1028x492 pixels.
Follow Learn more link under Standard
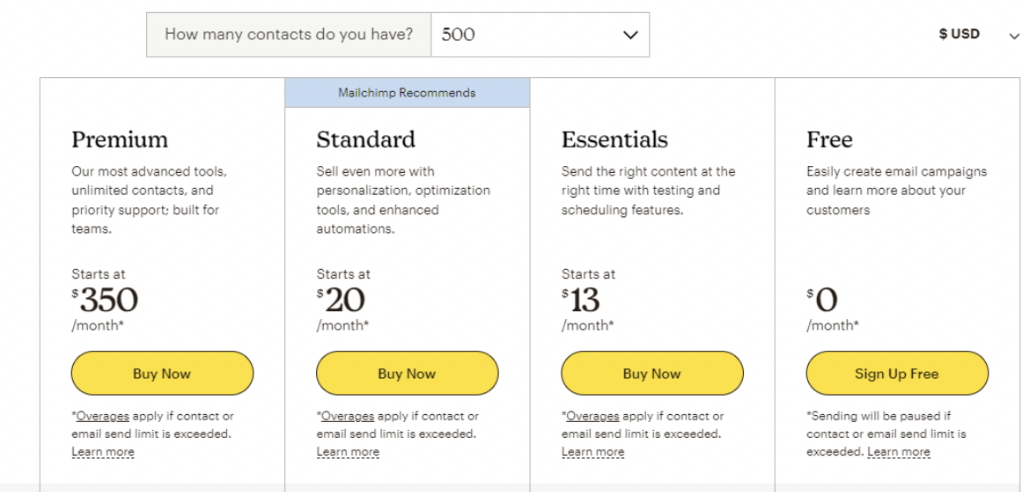(348, 452)
